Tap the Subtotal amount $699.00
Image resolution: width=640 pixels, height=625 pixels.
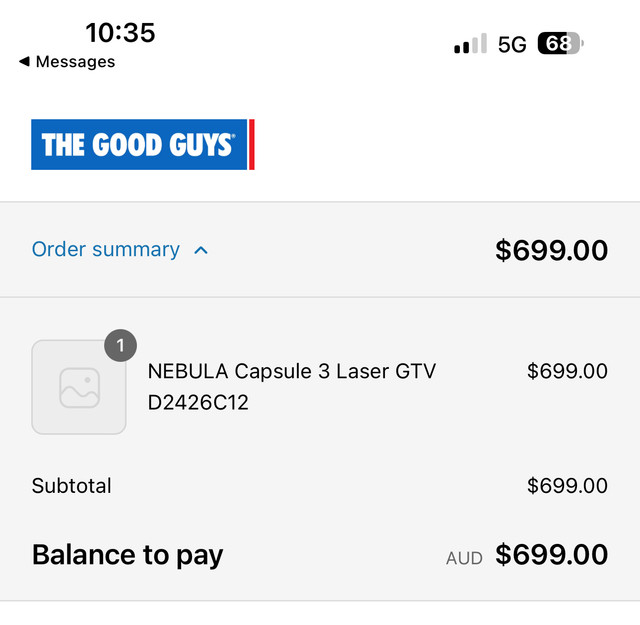coord(567,486)
